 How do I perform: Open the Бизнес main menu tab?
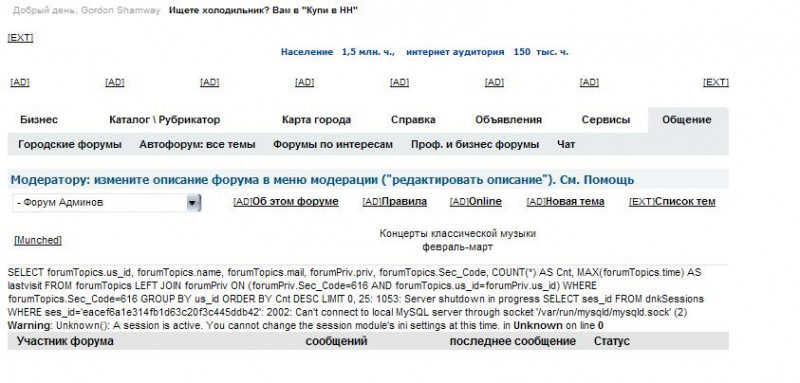click(x=39, y=120)
